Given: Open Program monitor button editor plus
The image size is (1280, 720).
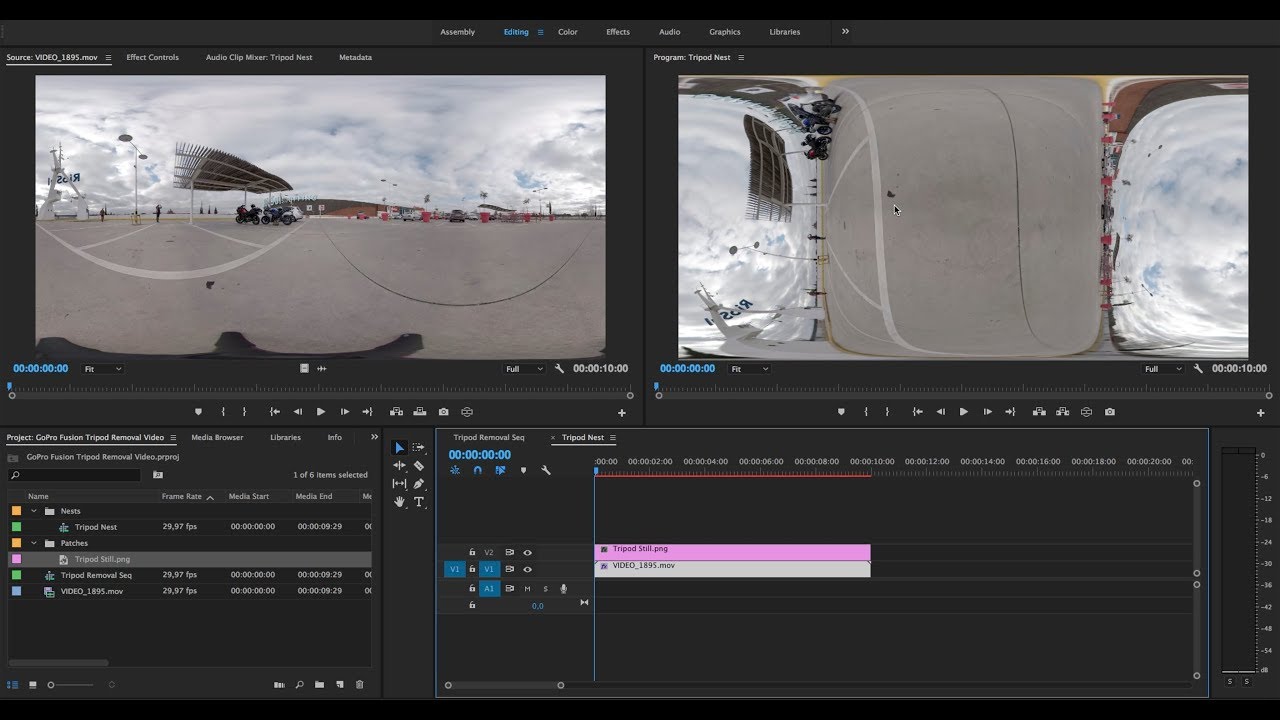Looking at the screenshot, I should (1260, 413).
